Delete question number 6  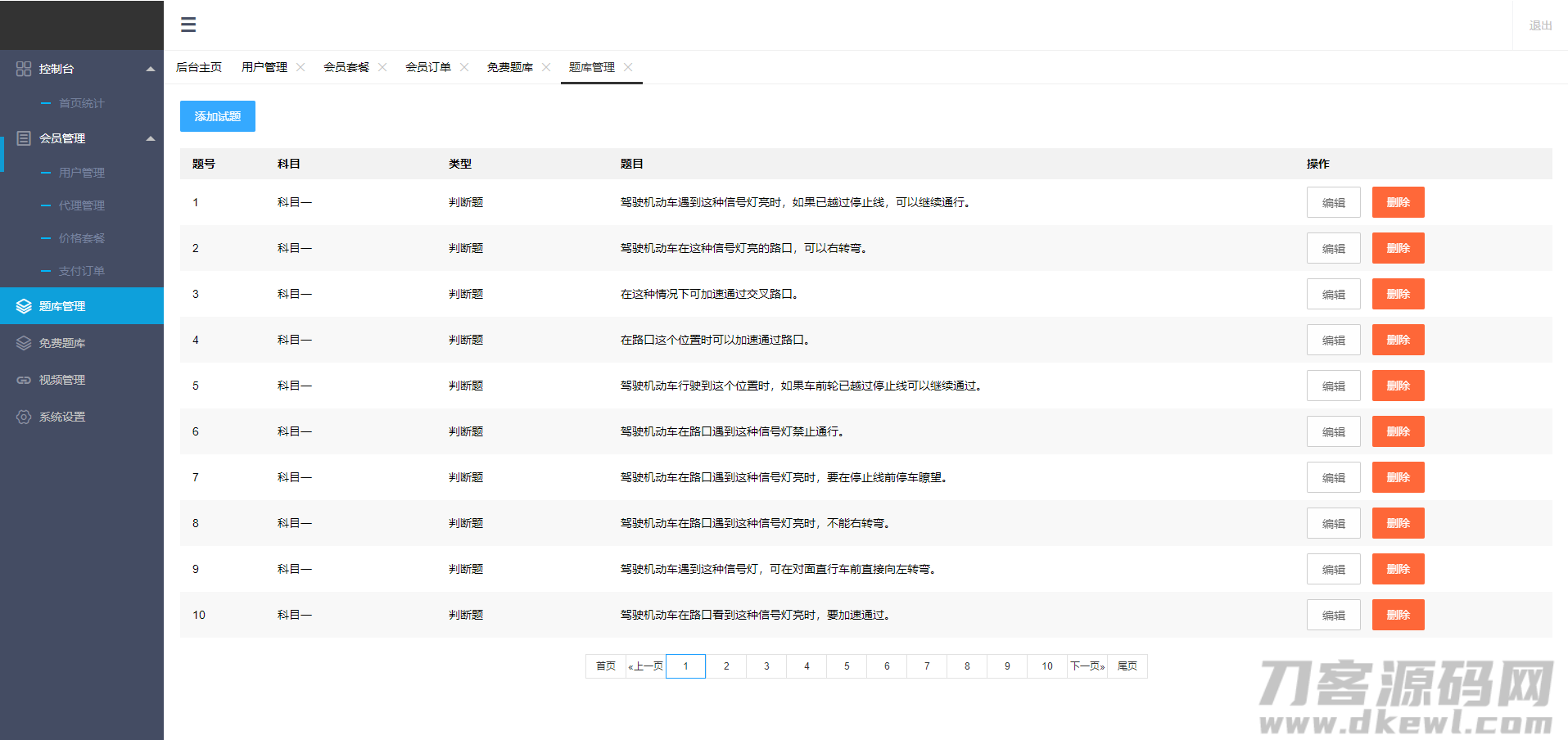(x=1398, y=431)
